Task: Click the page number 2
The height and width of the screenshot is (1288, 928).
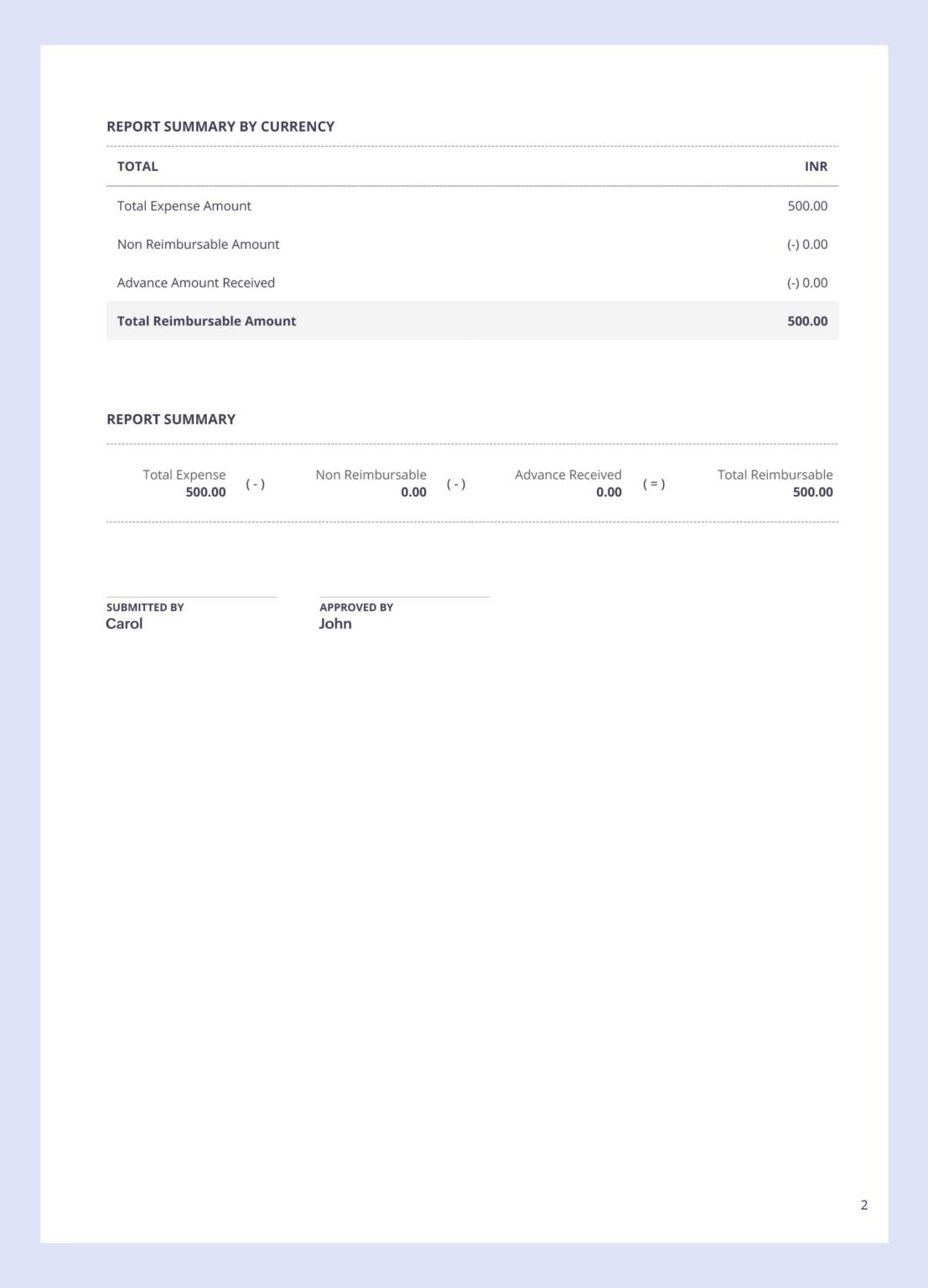Action: [x=863, y=1205]
